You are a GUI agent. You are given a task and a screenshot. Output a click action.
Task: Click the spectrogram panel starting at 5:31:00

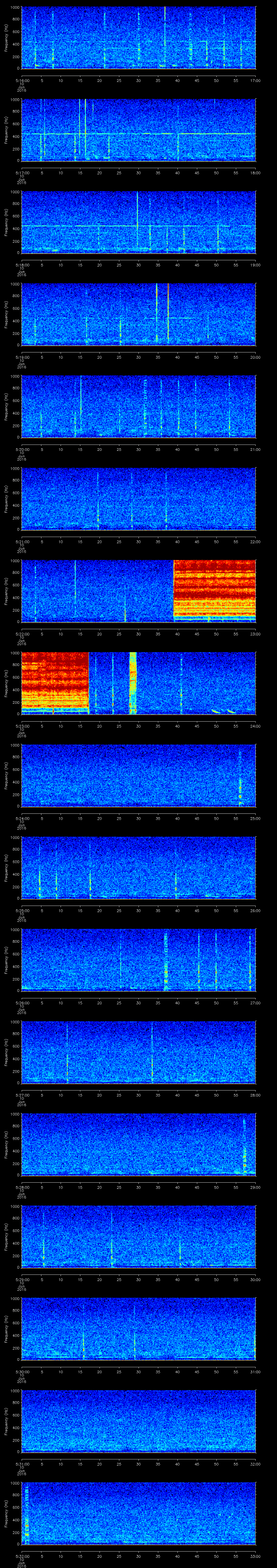(x=139, y=1421)
